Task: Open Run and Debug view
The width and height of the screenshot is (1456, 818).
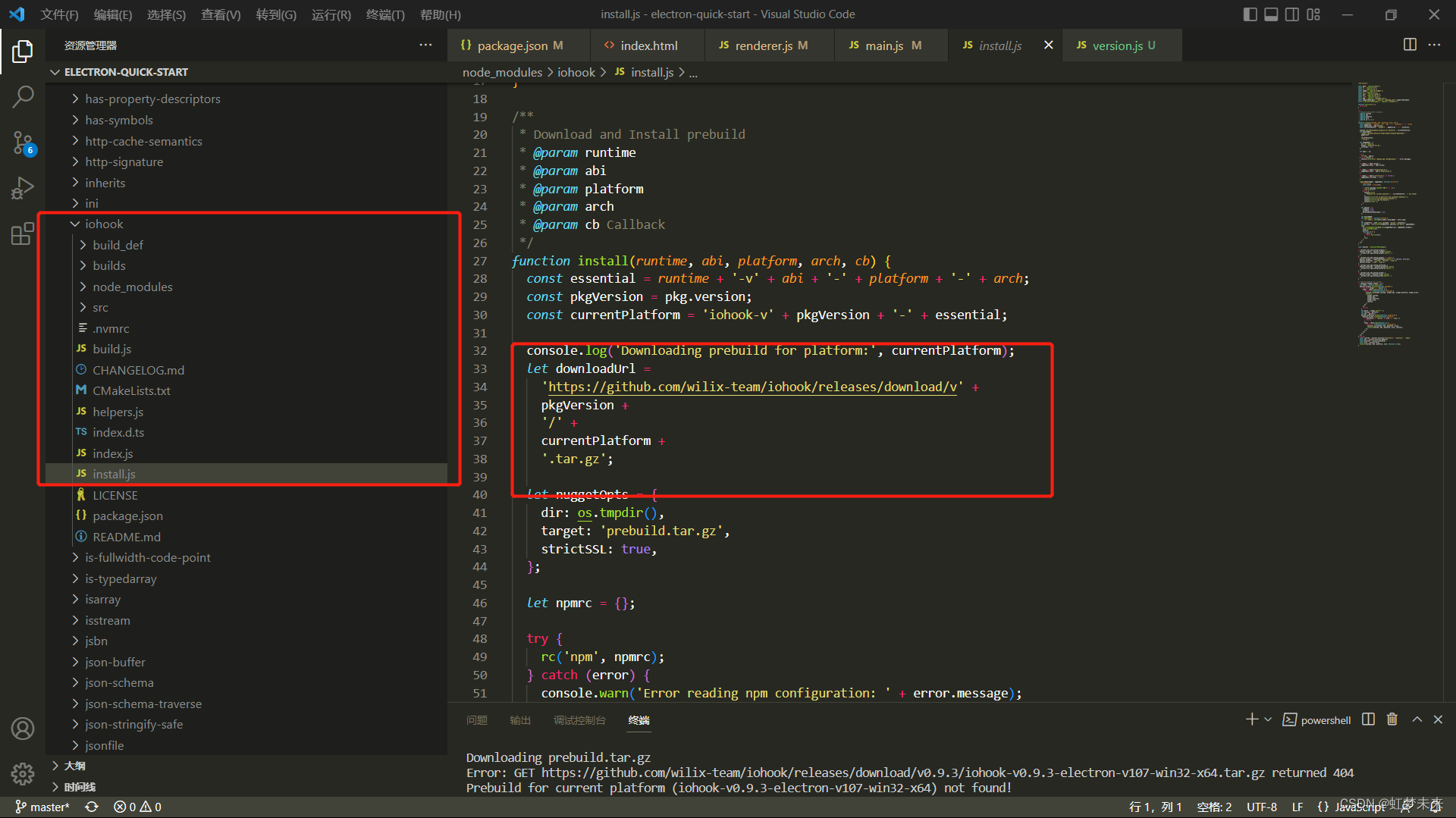Action: (23, 188)
